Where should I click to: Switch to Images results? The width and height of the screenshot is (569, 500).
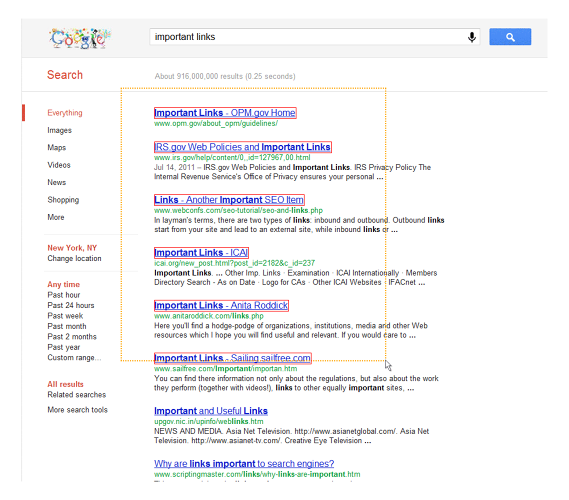tap(60, 130)
